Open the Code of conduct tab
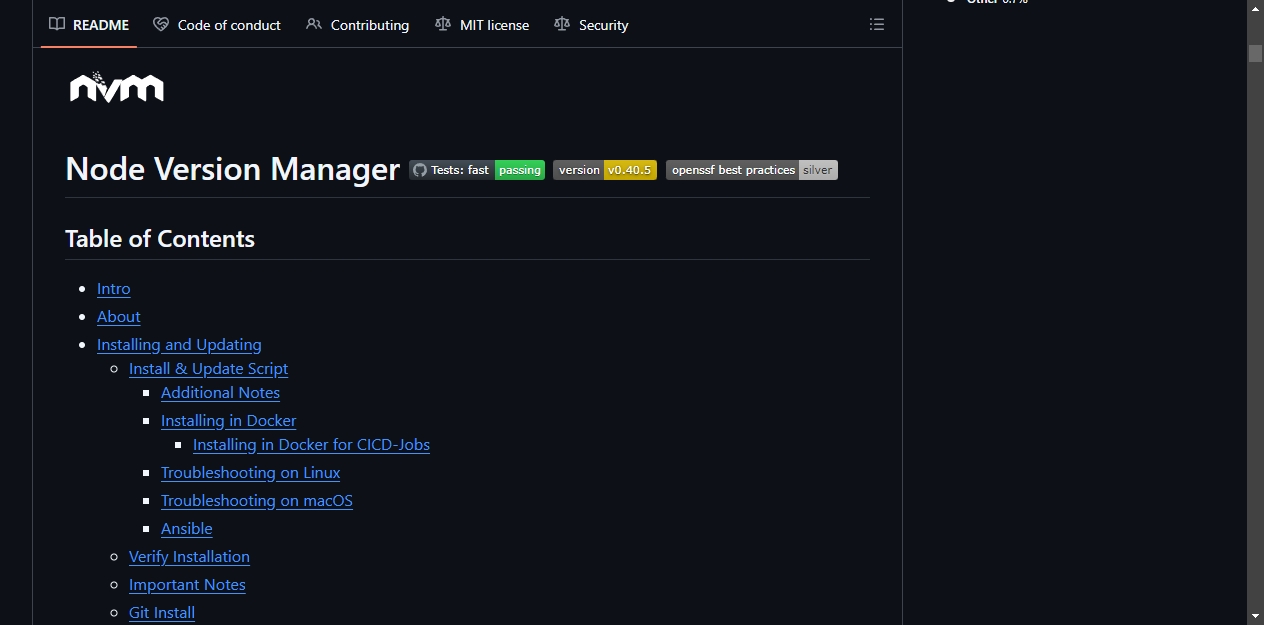Viewport: 1264px width, 625px height. (217, 25)
